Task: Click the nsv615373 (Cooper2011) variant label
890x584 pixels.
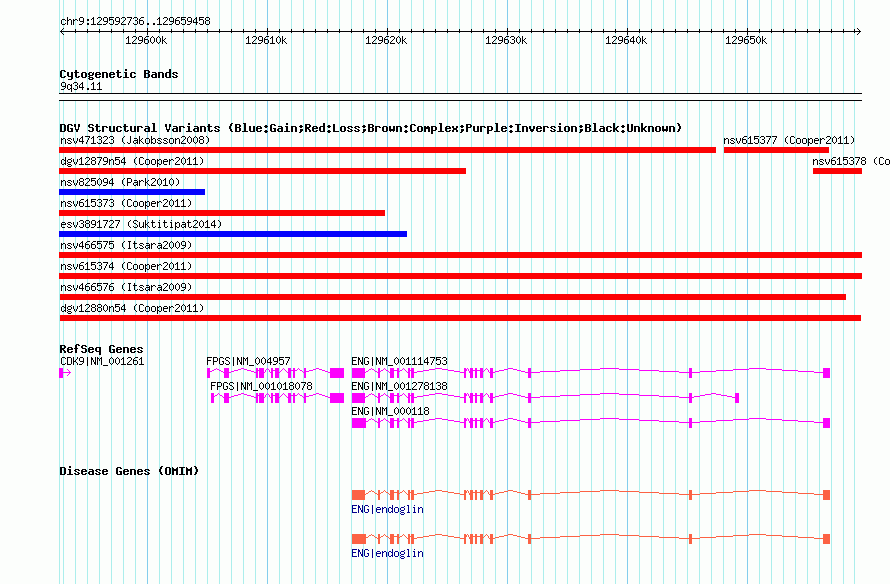Action: pyautogui.click(x=126, y=203)
